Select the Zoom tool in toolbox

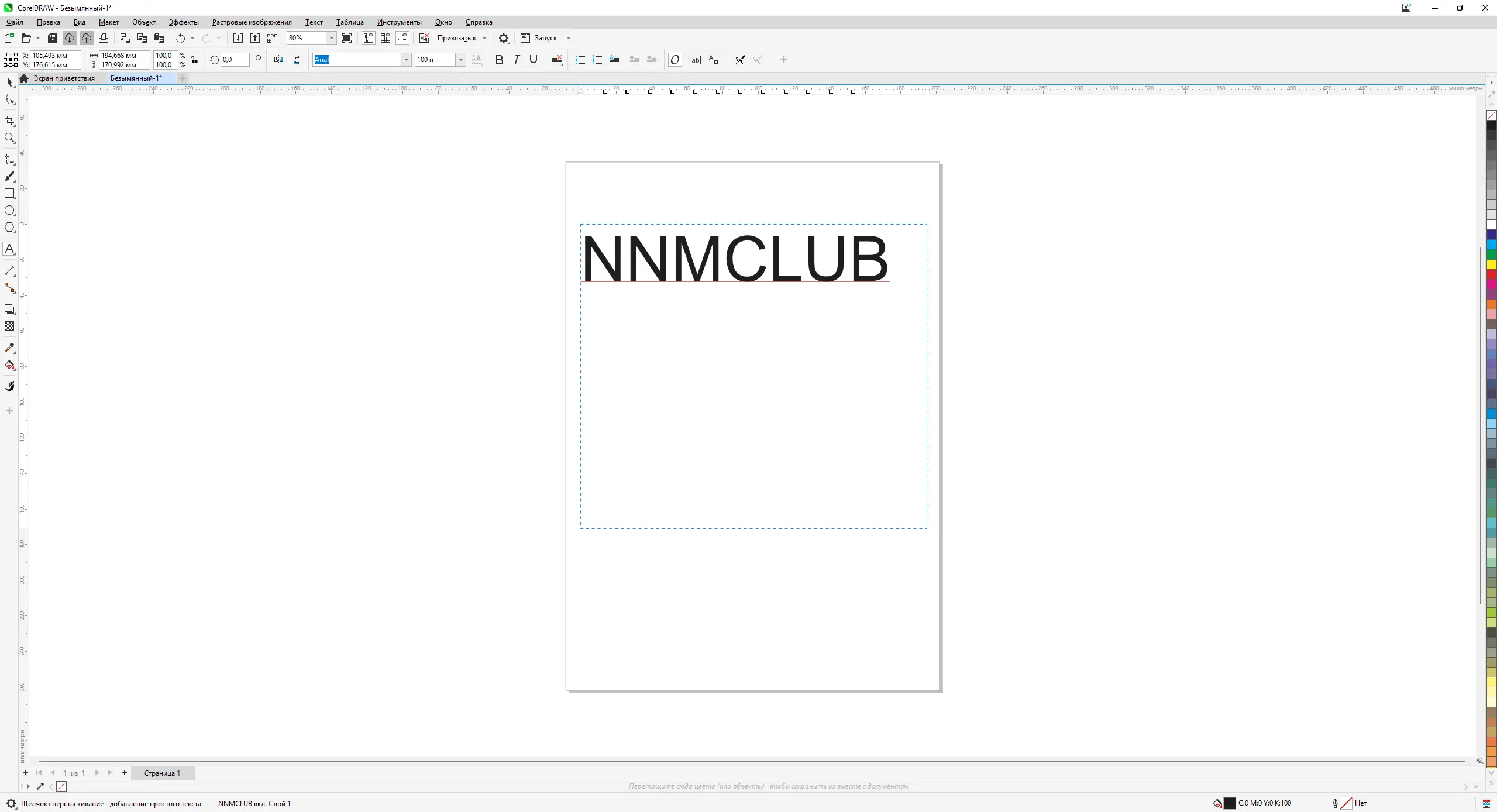9,138
